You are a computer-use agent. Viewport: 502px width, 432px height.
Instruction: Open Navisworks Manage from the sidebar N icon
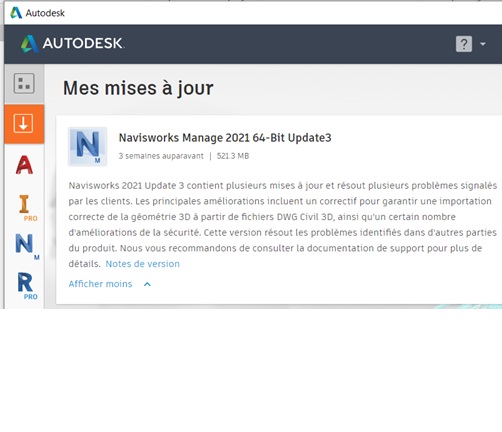[27, 246]
